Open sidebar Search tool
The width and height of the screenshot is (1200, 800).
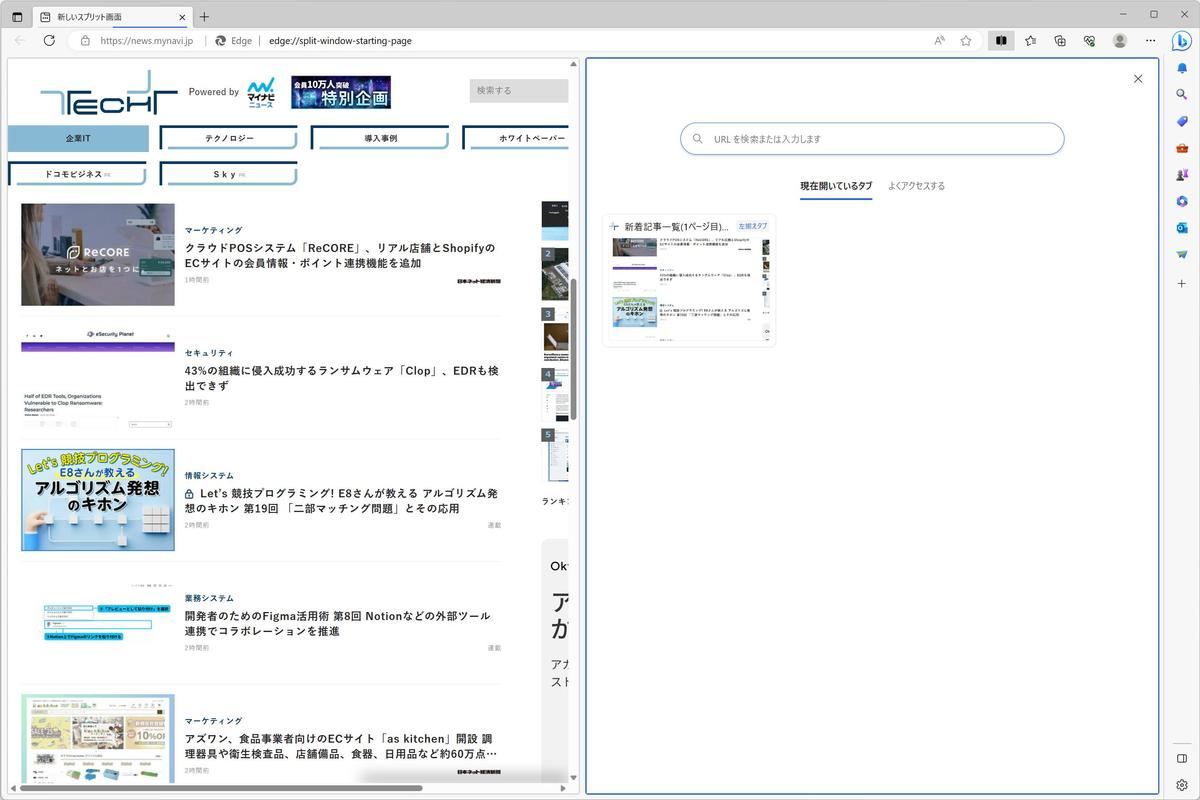tap(1182, 95)
